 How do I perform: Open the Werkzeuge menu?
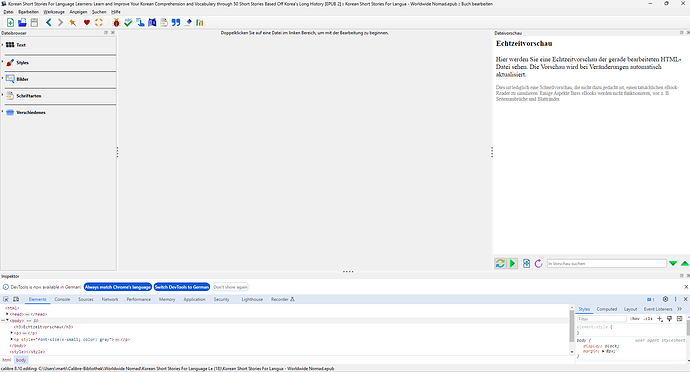(x=54, y=12)
